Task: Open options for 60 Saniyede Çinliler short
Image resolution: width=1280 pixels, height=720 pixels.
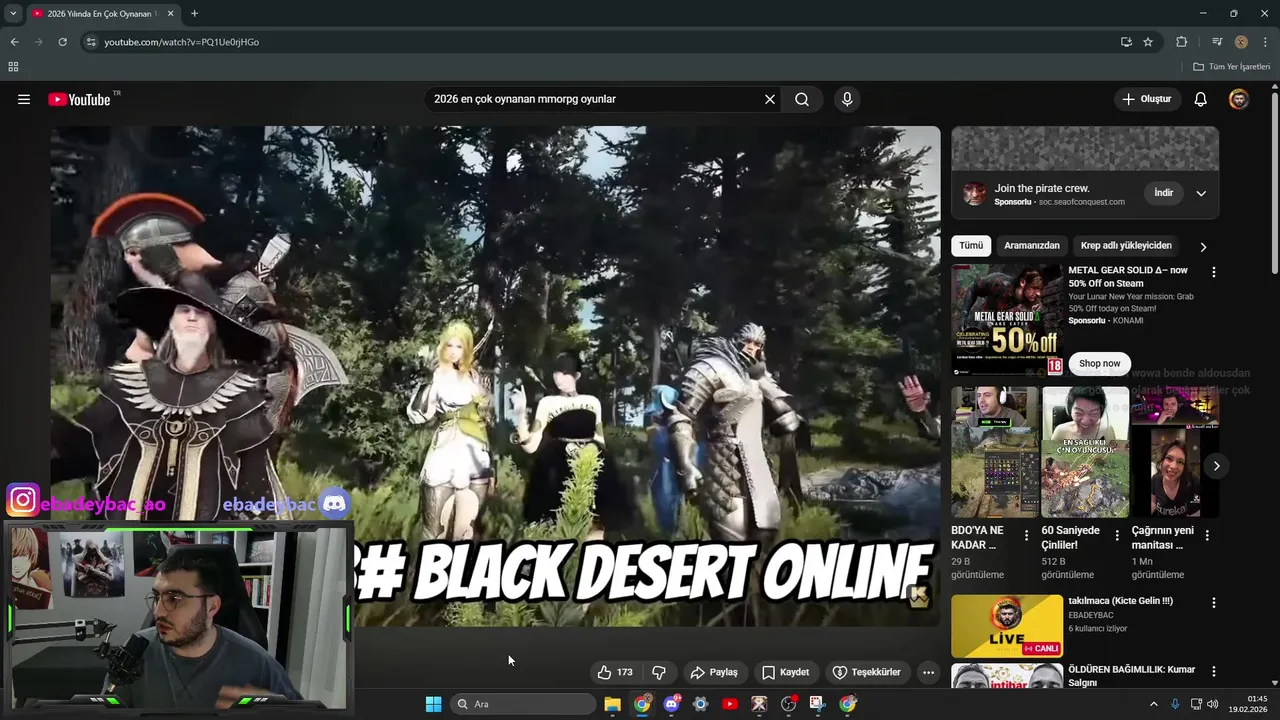Action: pos(1117,536)
